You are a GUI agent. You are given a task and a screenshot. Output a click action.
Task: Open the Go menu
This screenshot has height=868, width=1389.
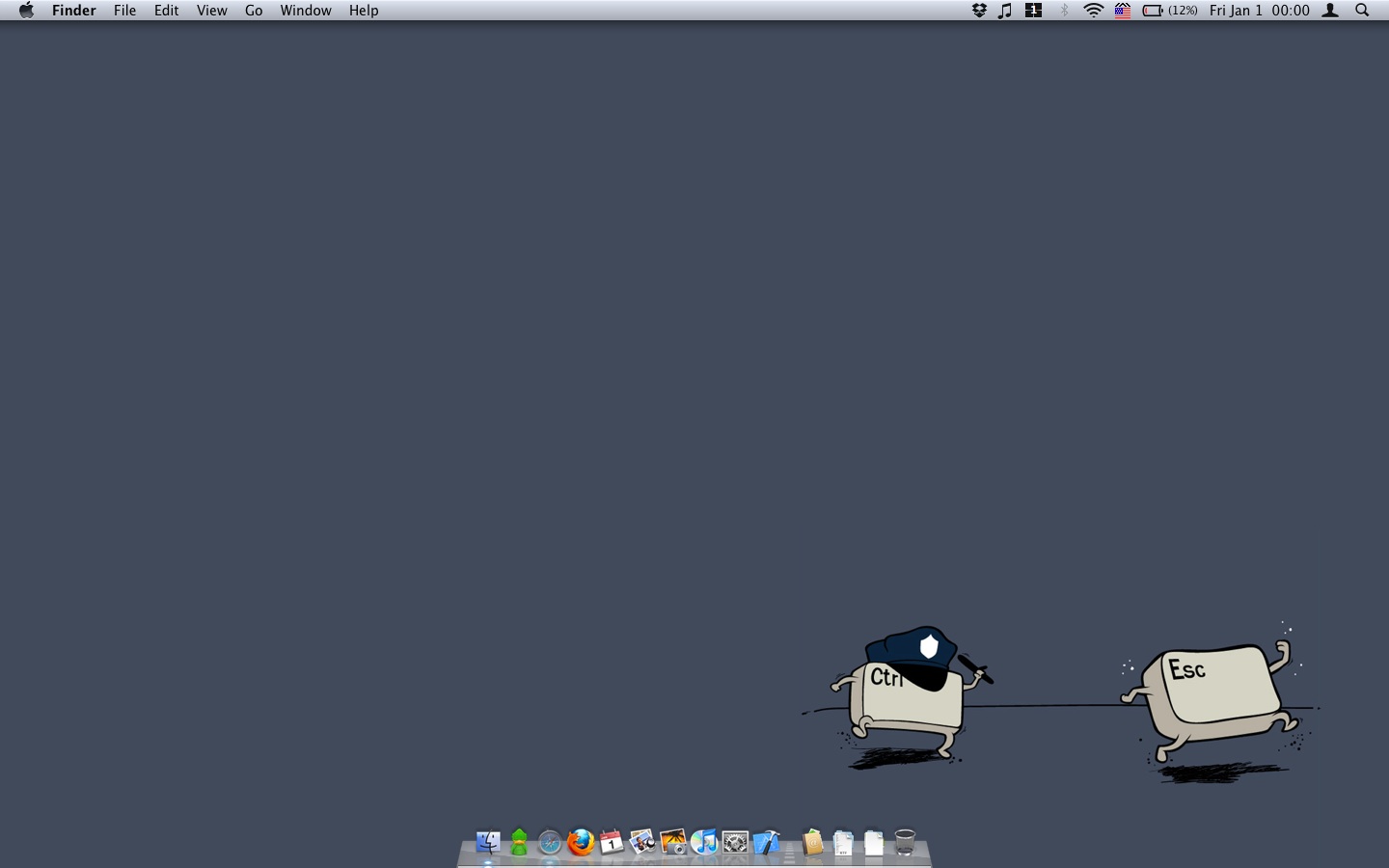click(254, 11)
